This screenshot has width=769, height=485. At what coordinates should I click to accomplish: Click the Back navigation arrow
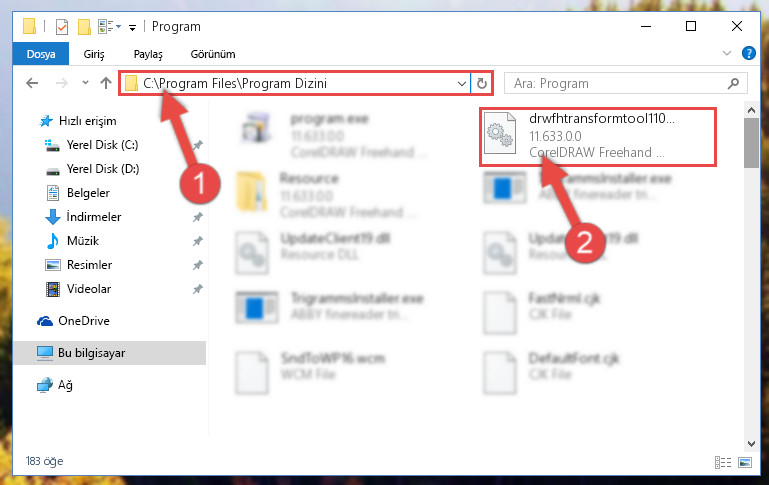coord(32,83)
